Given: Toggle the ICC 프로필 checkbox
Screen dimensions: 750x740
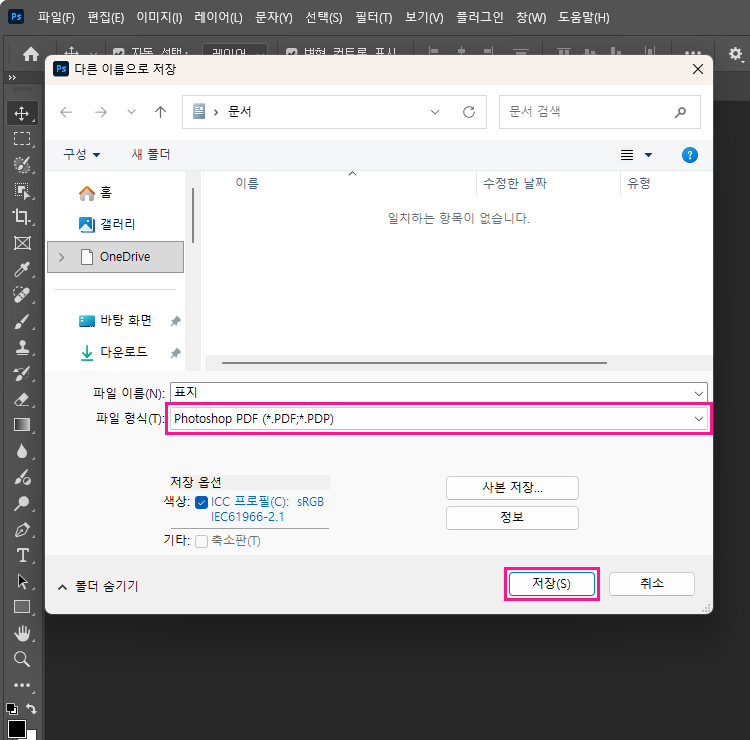Looking at the screenshot, I should (x=202, y=502).
